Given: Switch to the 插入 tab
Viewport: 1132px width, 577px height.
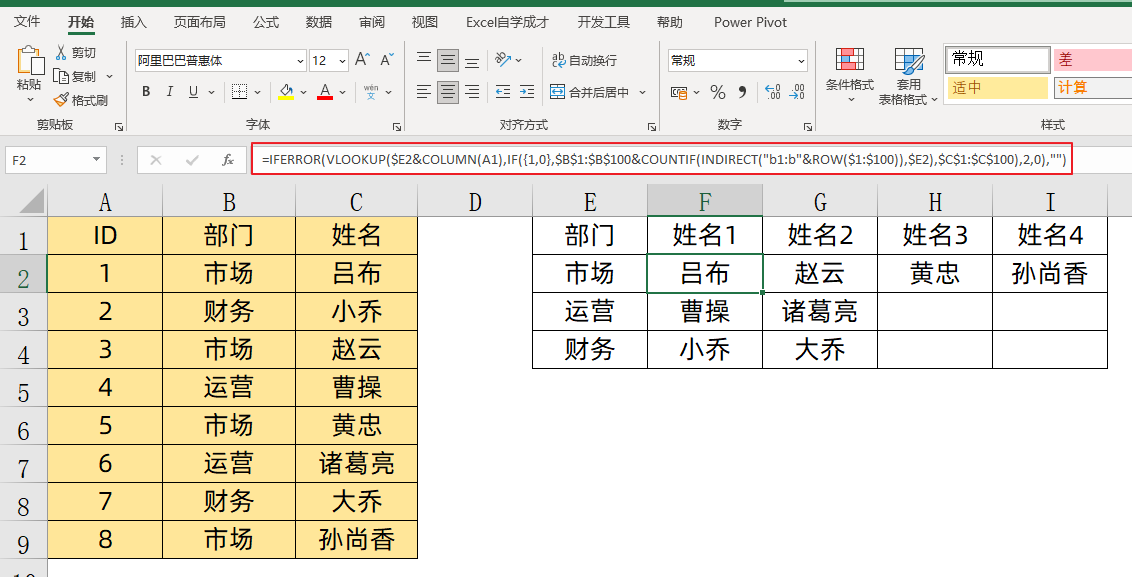Looking at the screenshot, I should (x=134, y=22).
